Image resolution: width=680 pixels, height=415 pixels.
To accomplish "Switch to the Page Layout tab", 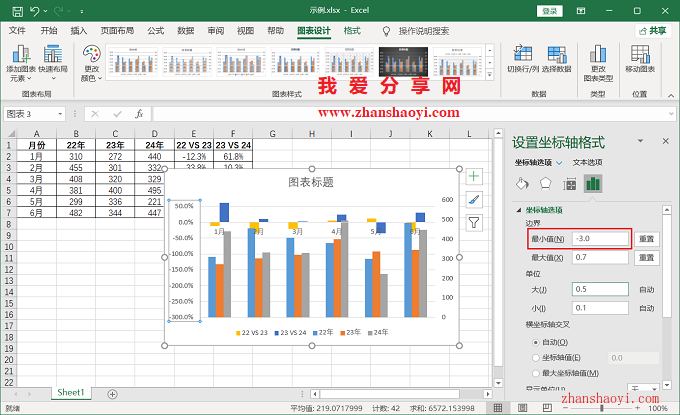I will click(117, 31).
